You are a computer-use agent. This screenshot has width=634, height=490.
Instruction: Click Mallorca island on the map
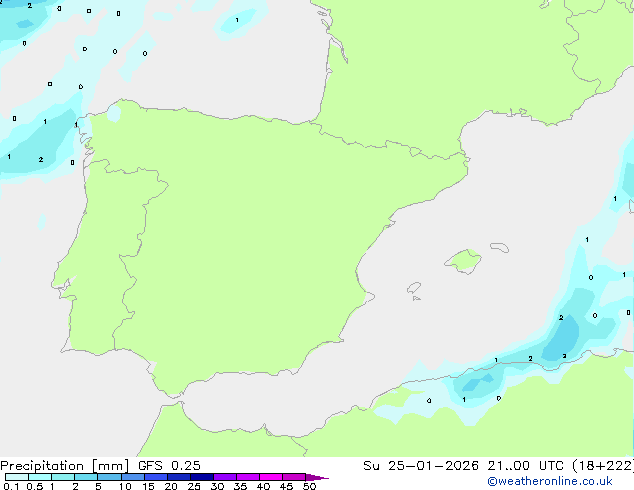click(x=463, y=262)
